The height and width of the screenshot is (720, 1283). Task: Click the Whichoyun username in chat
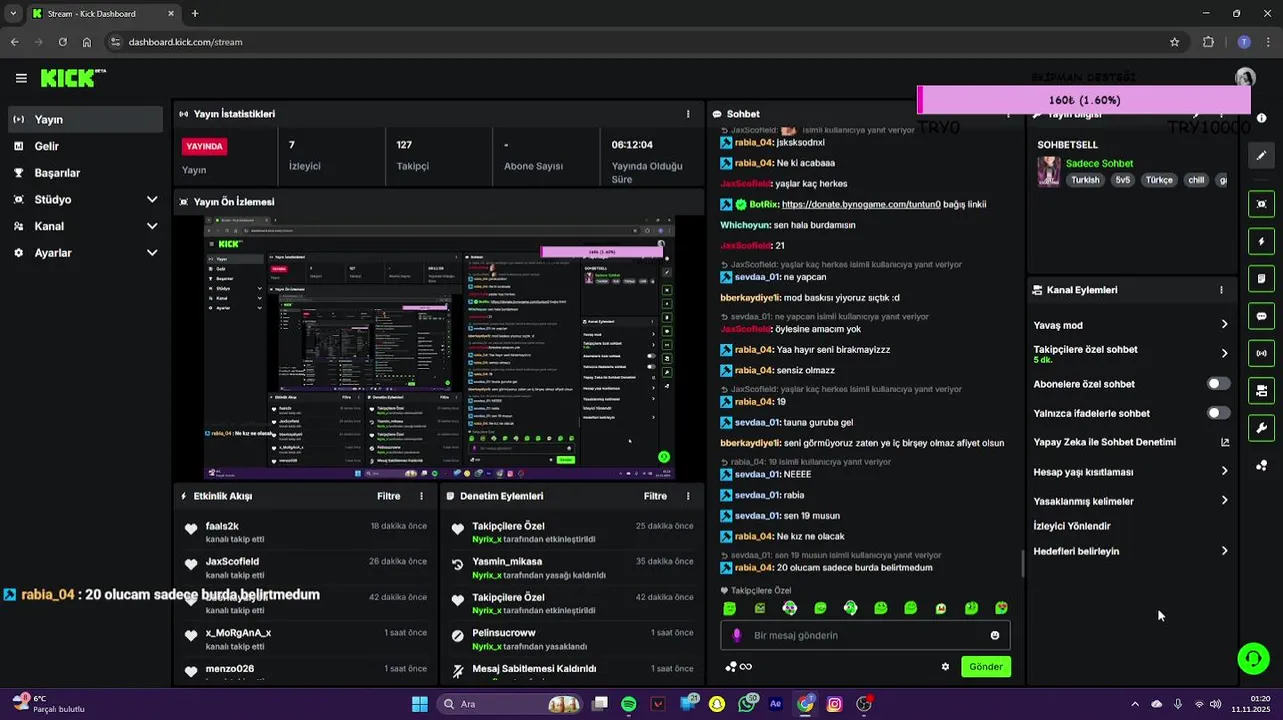744,225
